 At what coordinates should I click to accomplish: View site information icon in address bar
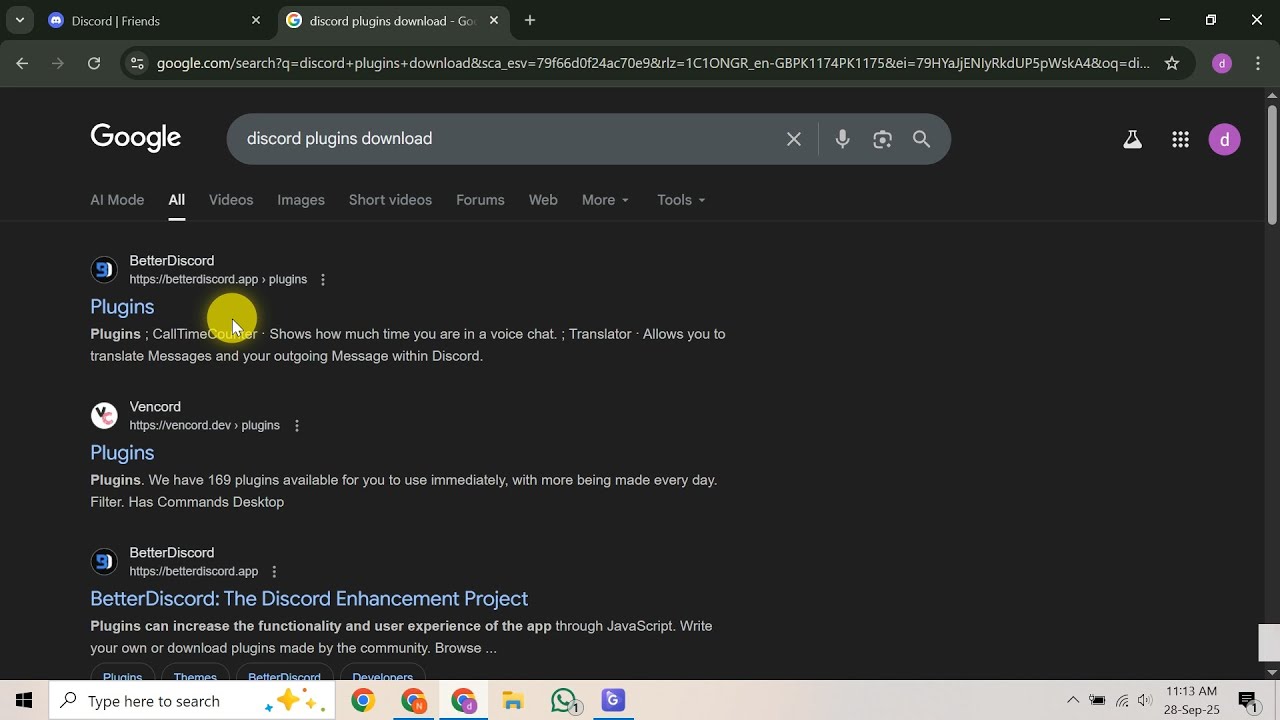pos(137,63)
